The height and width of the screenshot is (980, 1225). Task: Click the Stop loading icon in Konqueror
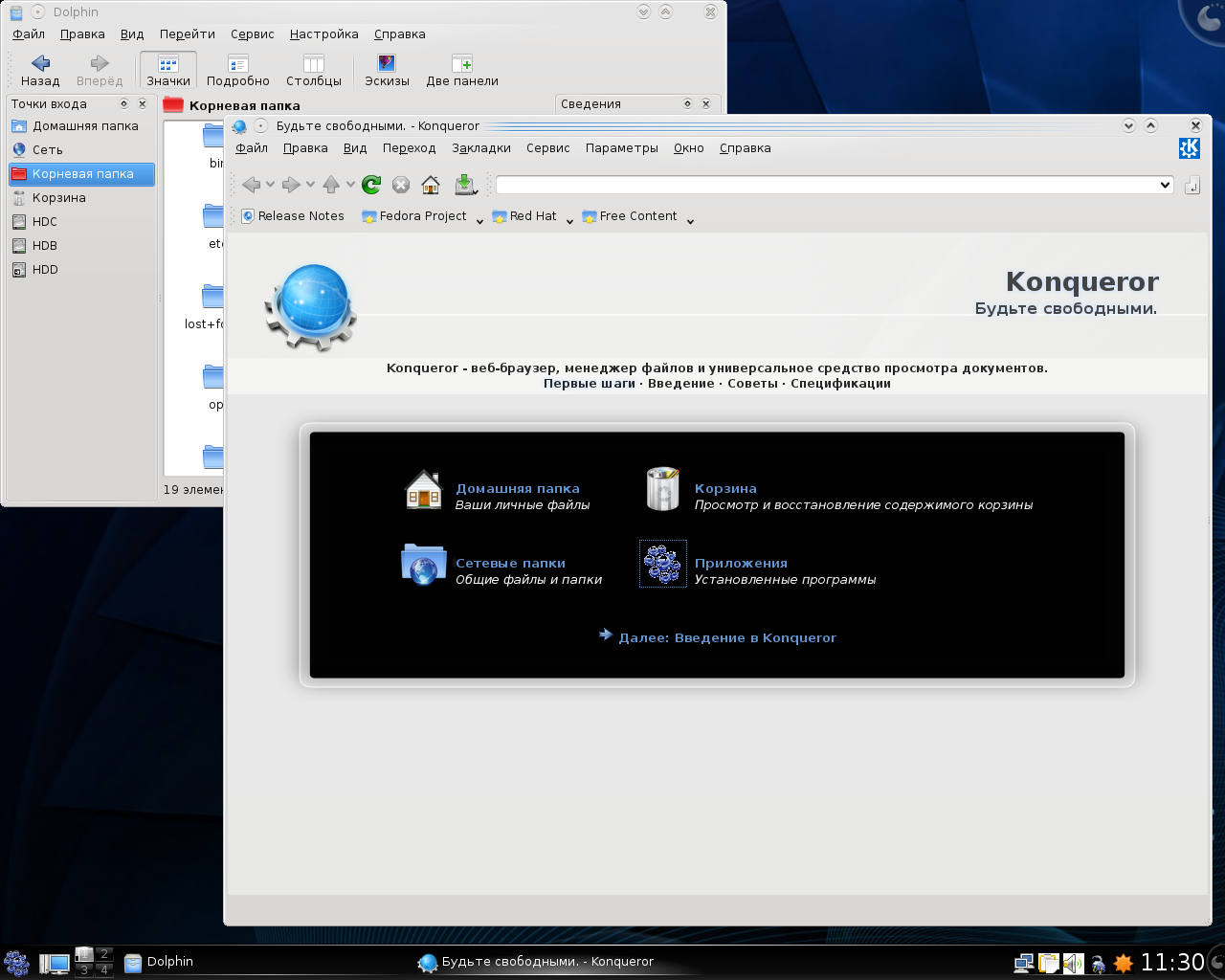pos(401,185)
